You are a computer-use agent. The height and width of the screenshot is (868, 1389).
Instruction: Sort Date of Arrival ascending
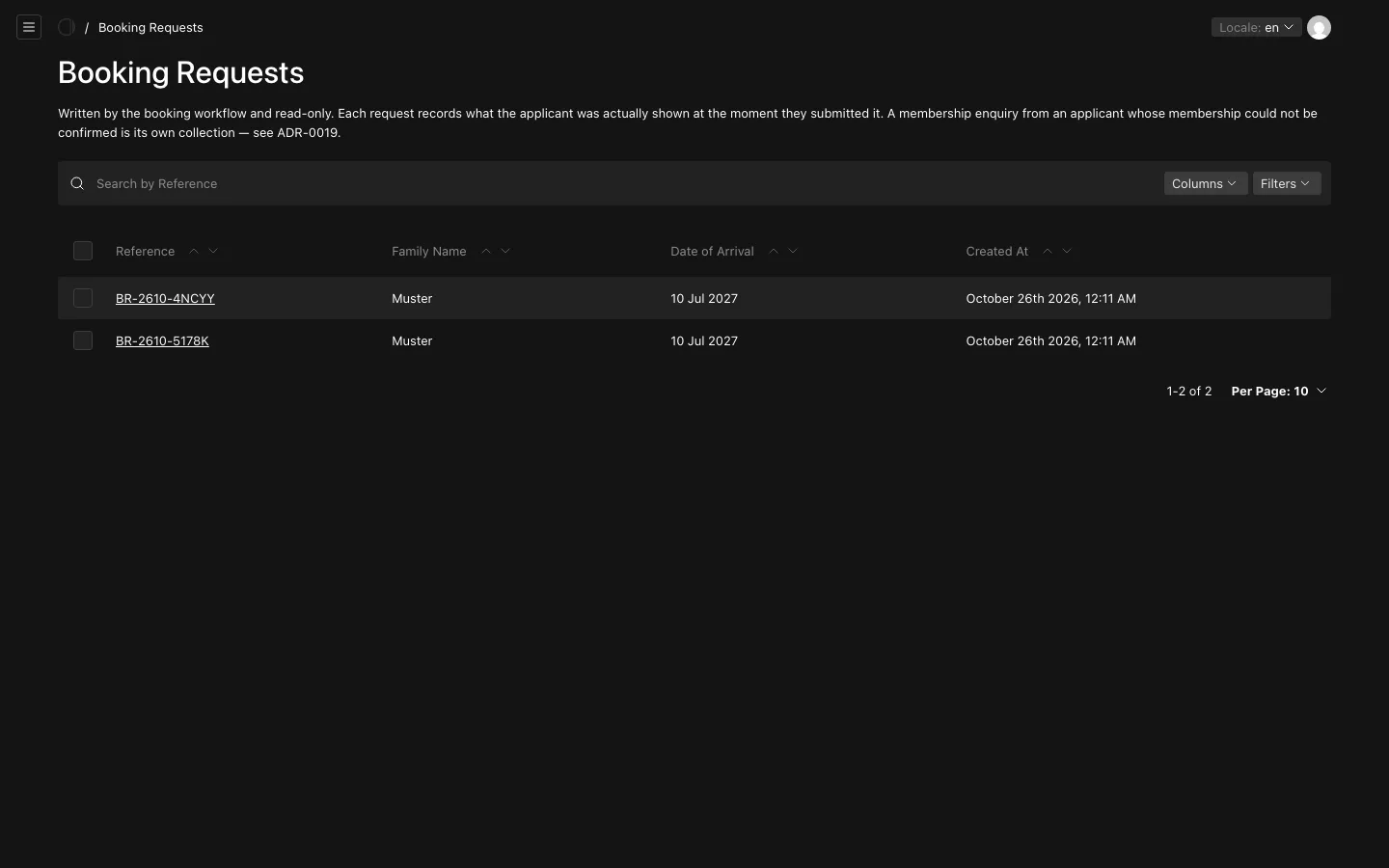tap(774, 251)
